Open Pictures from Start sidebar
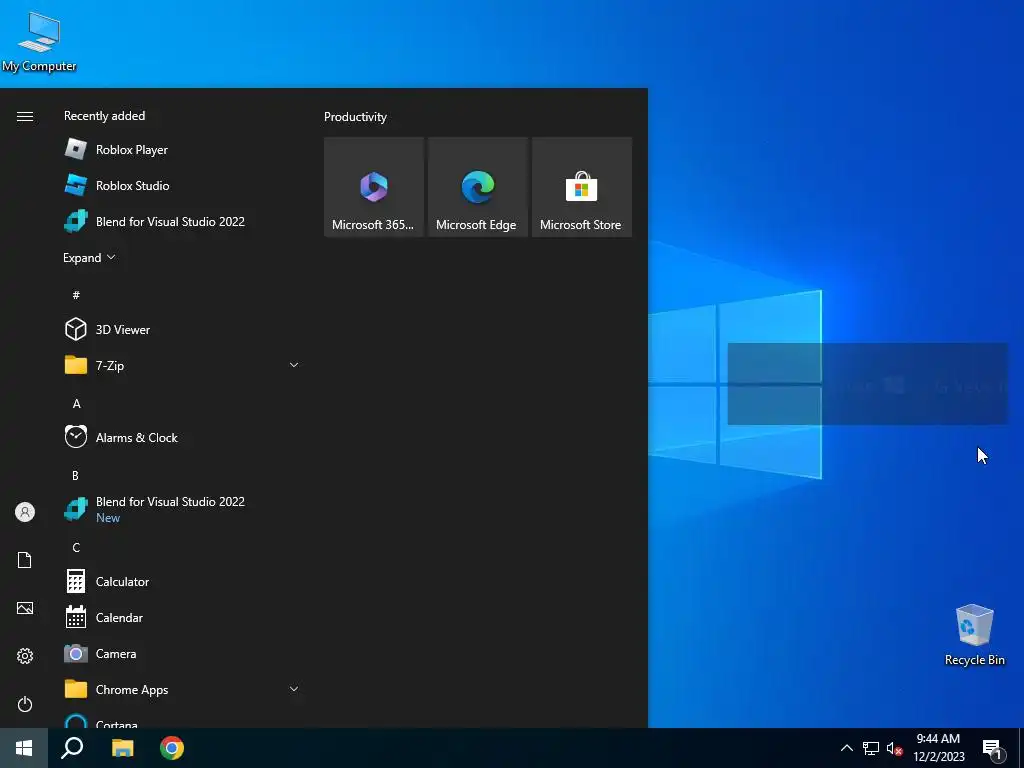 (25, 608)
